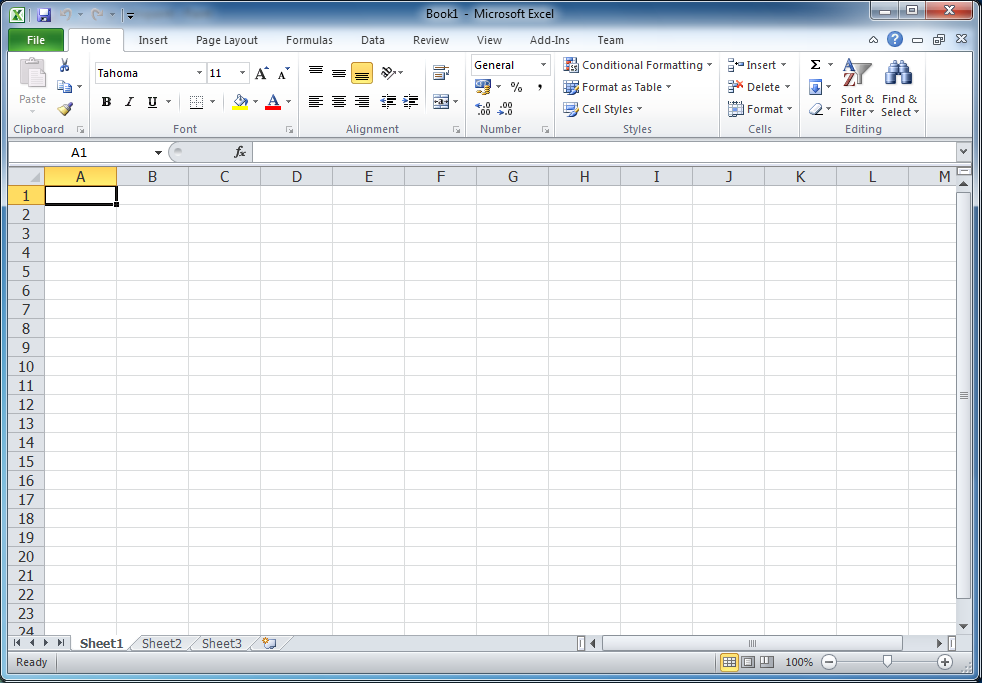Expand the General number format dropdown

544,65
